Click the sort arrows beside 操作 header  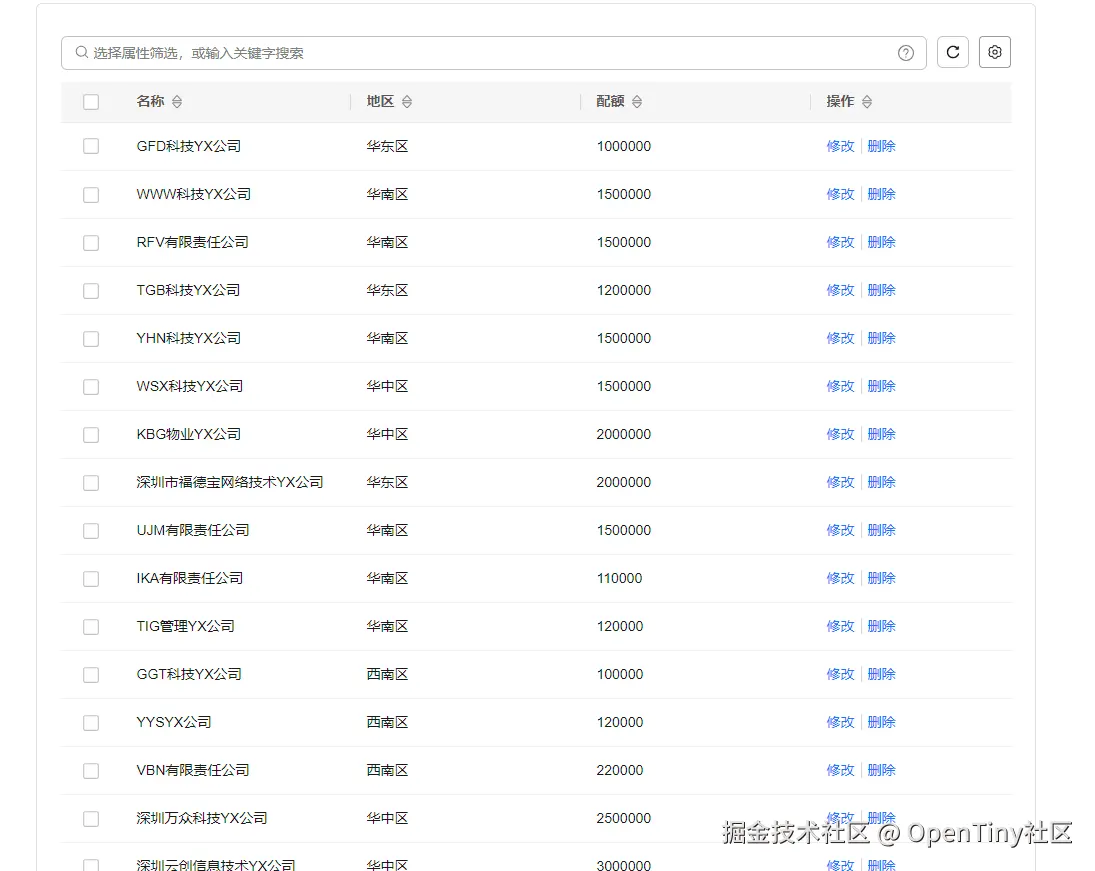(866, 101)
